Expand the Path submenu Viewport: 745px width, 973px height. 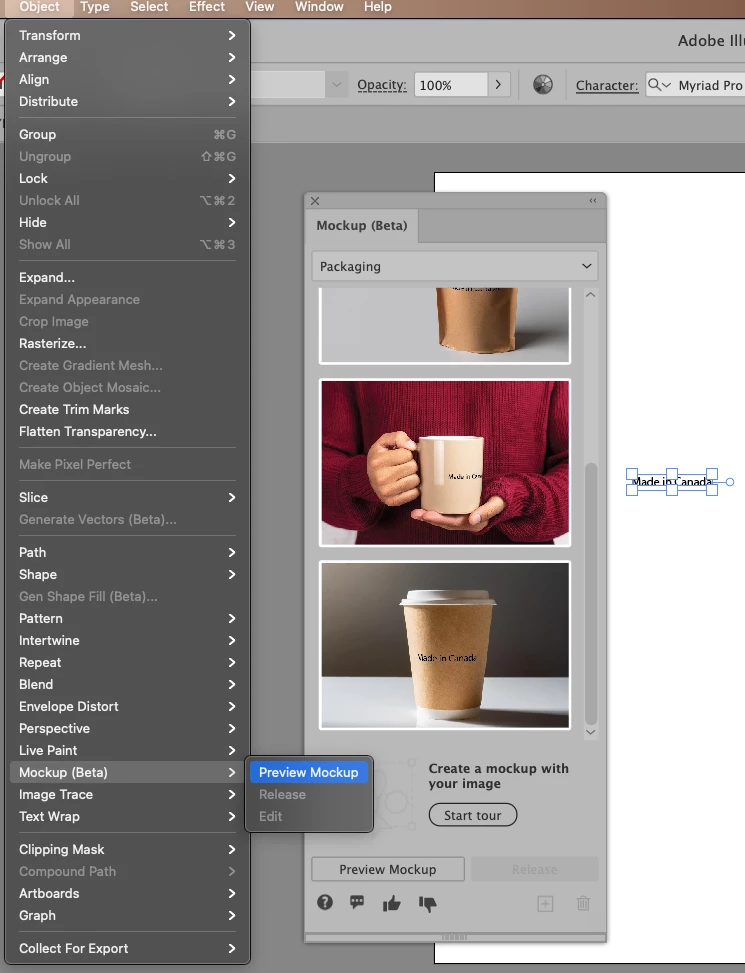tap(231, 552)
